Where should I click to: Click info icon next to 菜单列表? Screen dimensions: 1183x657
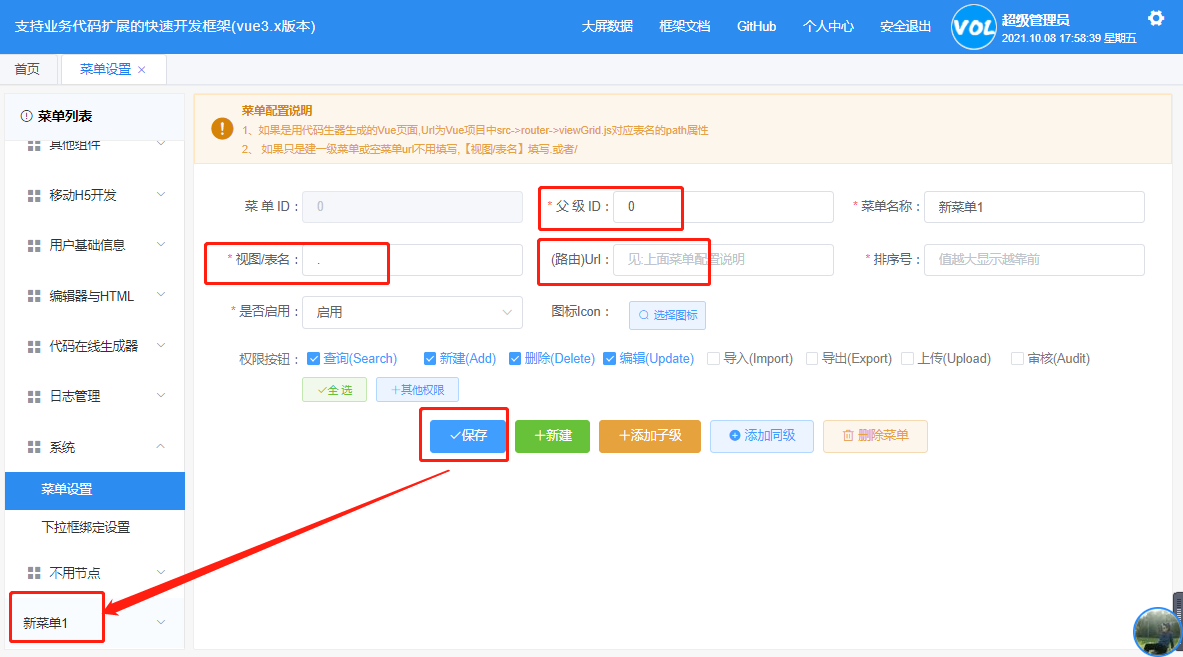pyautogui.click(x=26, y=116)
